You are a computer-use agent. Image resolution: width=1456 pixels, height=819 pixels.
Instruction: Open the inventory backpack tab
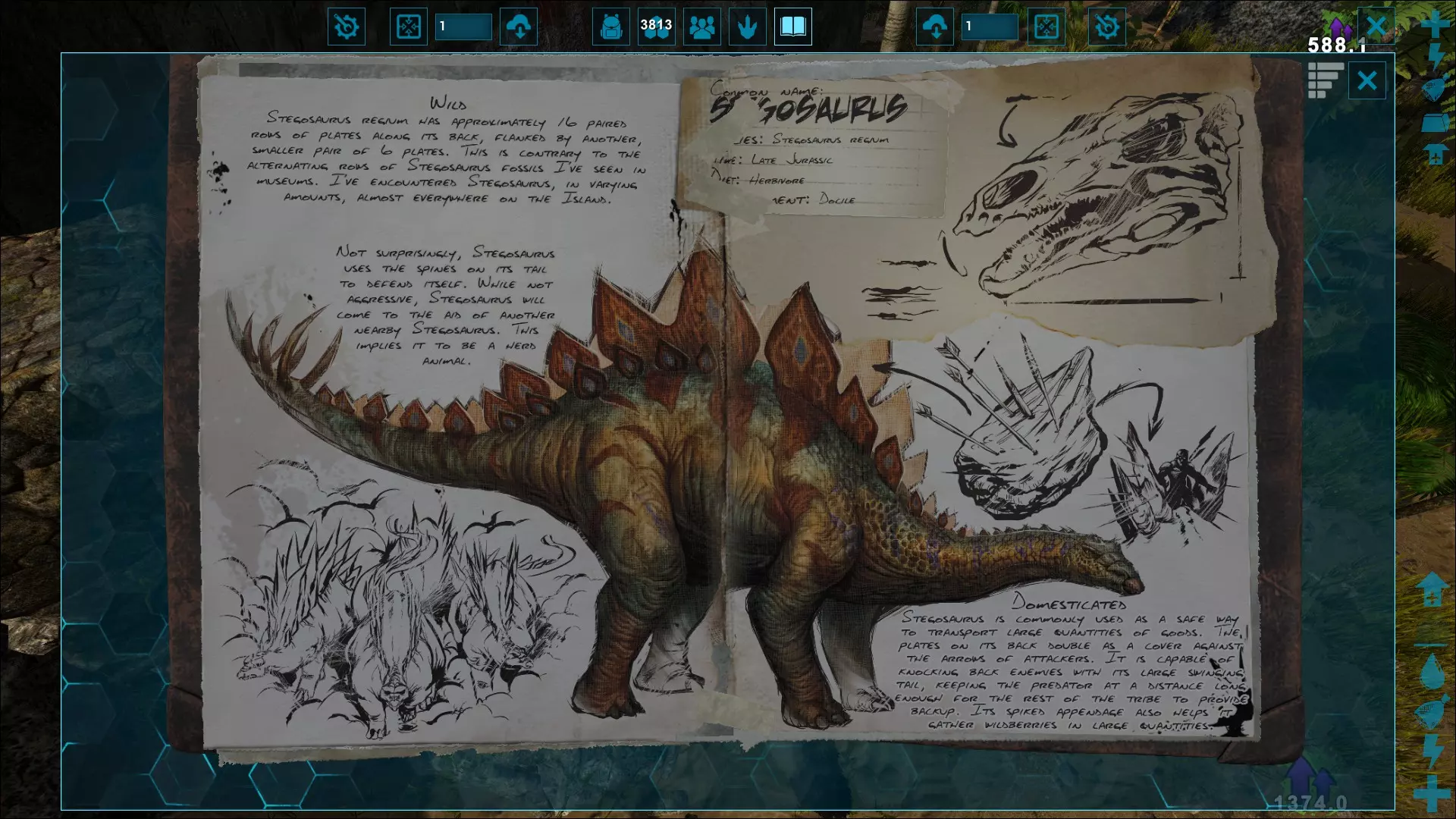610,27
